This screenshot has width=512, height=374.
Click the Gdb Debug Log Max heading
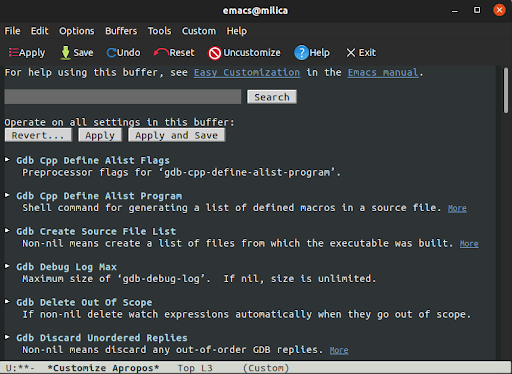(x=66, y=267)
